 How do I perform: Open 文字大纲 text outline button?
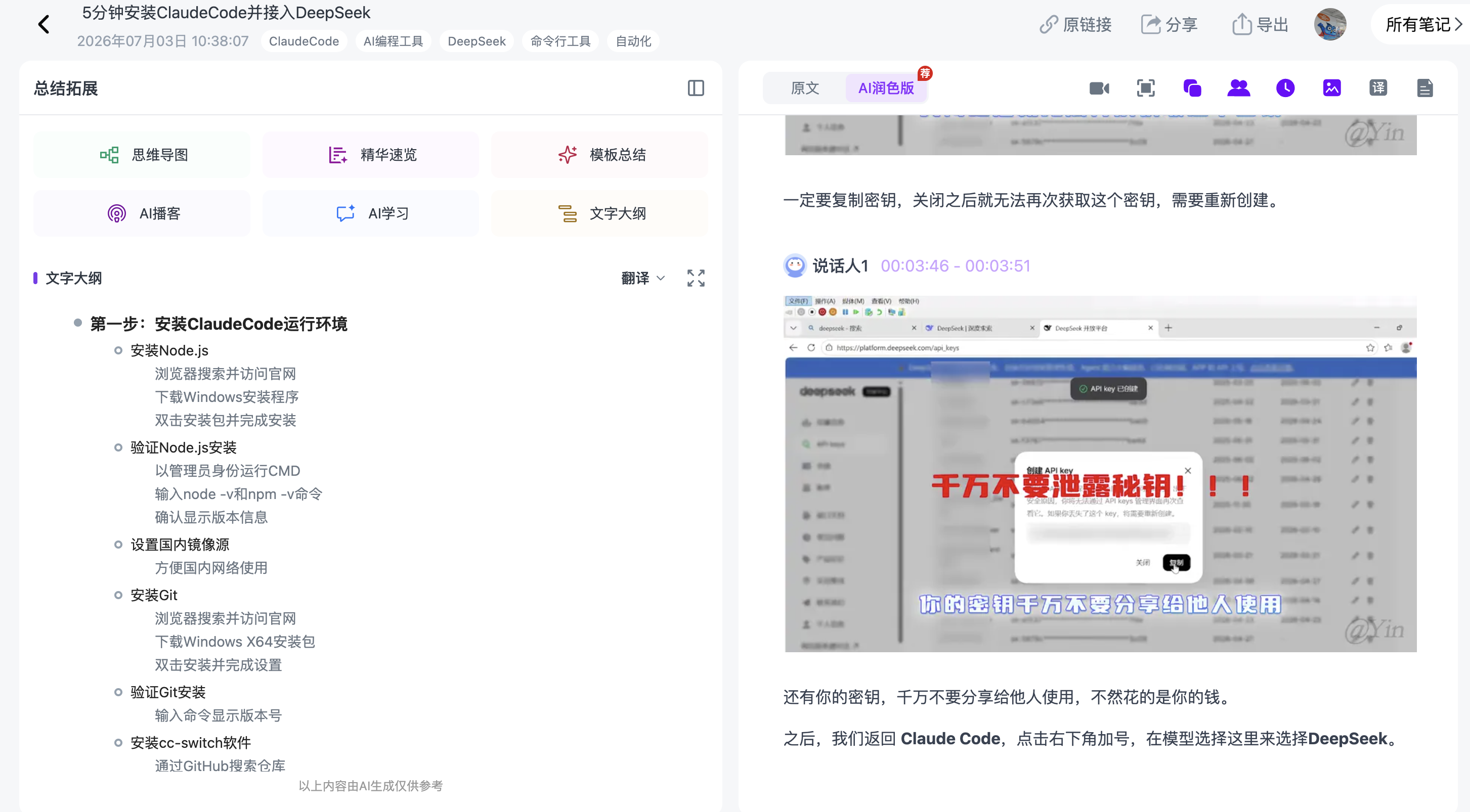600,213
